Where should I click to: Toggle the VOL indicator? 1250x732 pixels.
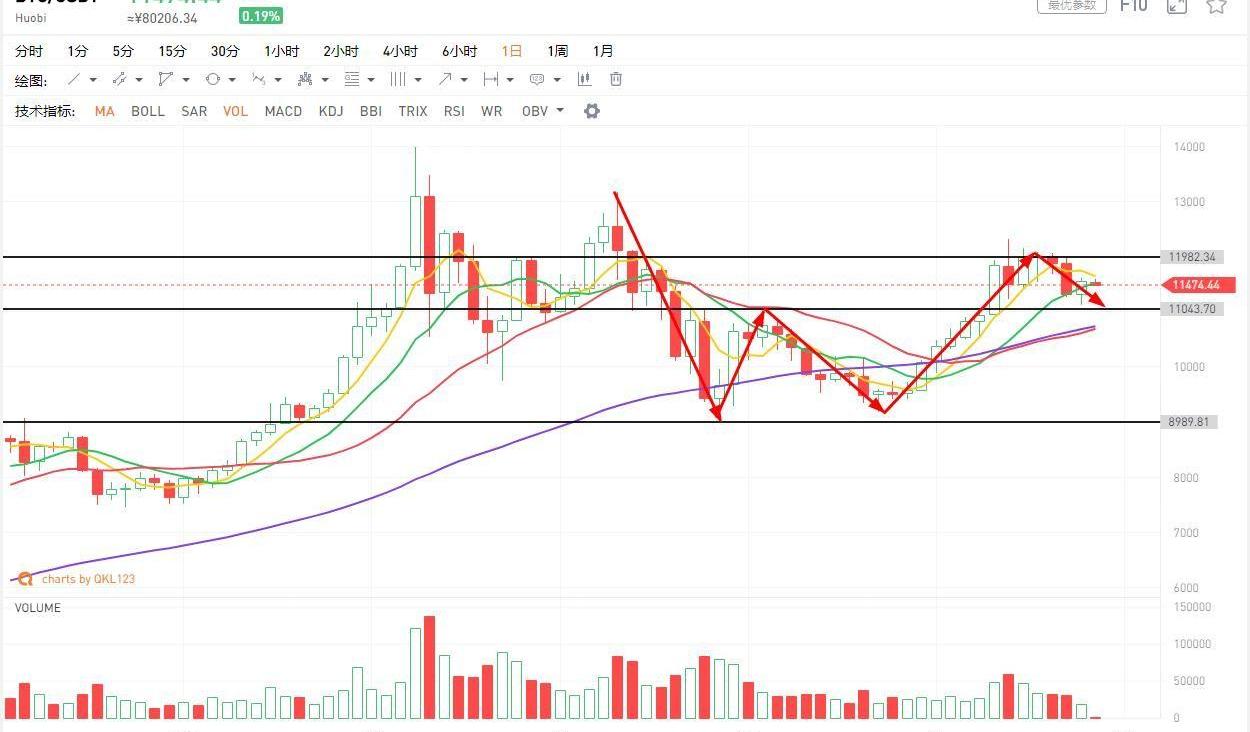tap(235, 111)
